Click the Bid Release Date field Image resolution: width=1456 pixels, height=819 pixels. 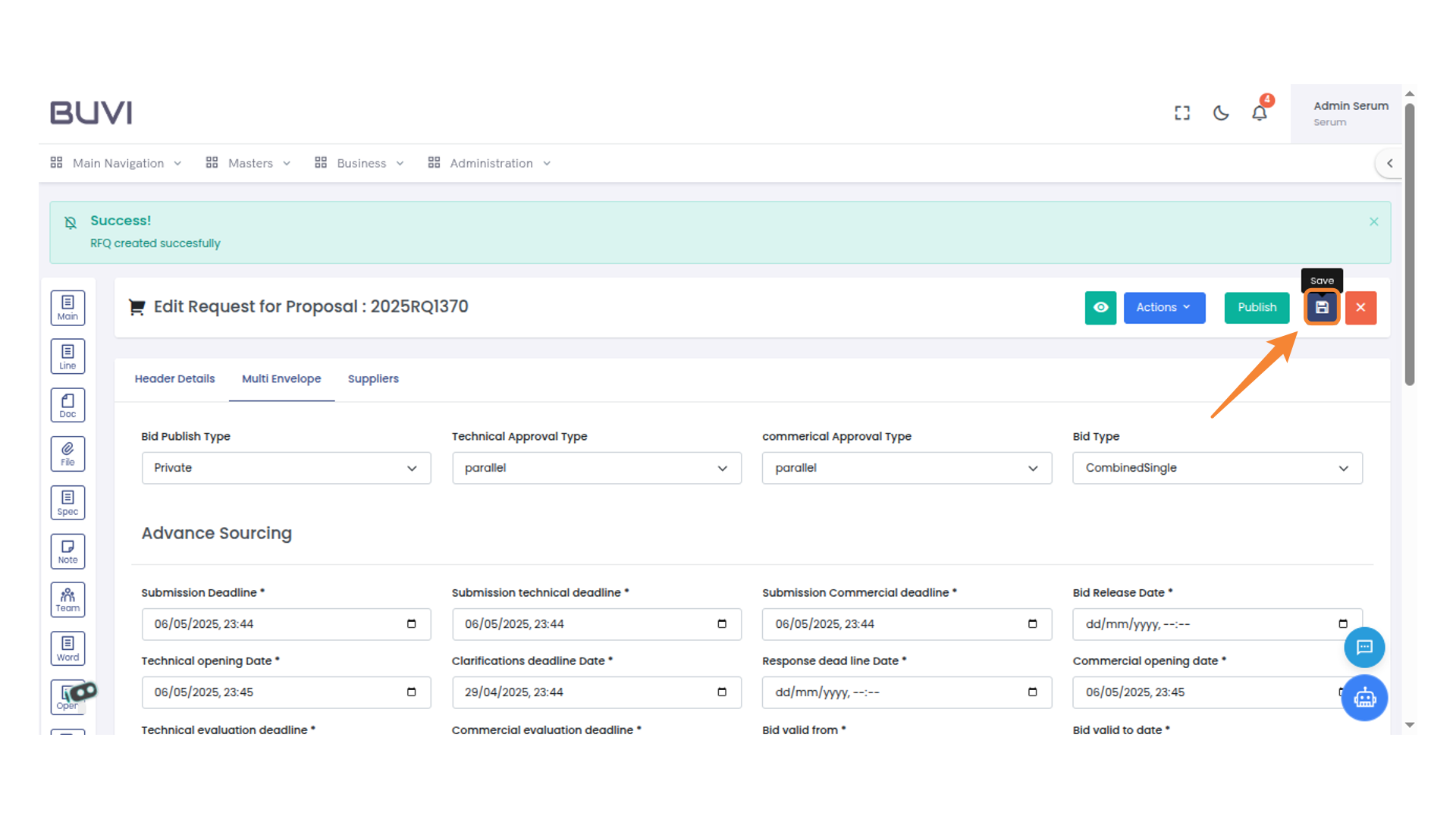click(x=1206, y=624)
